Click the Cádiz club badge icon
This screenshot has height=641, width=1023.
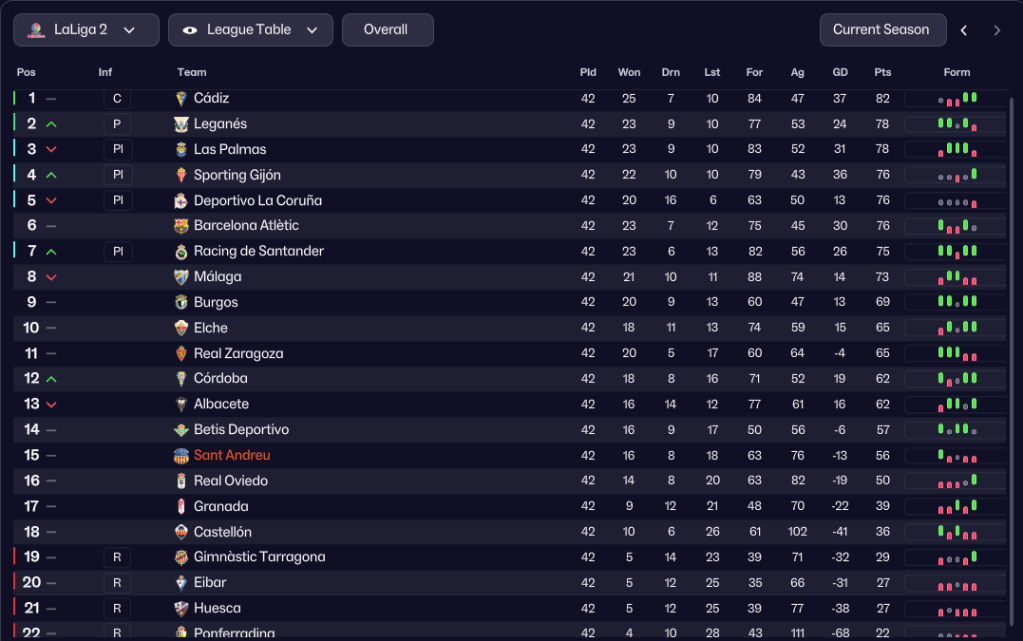(x=181, y=98)
